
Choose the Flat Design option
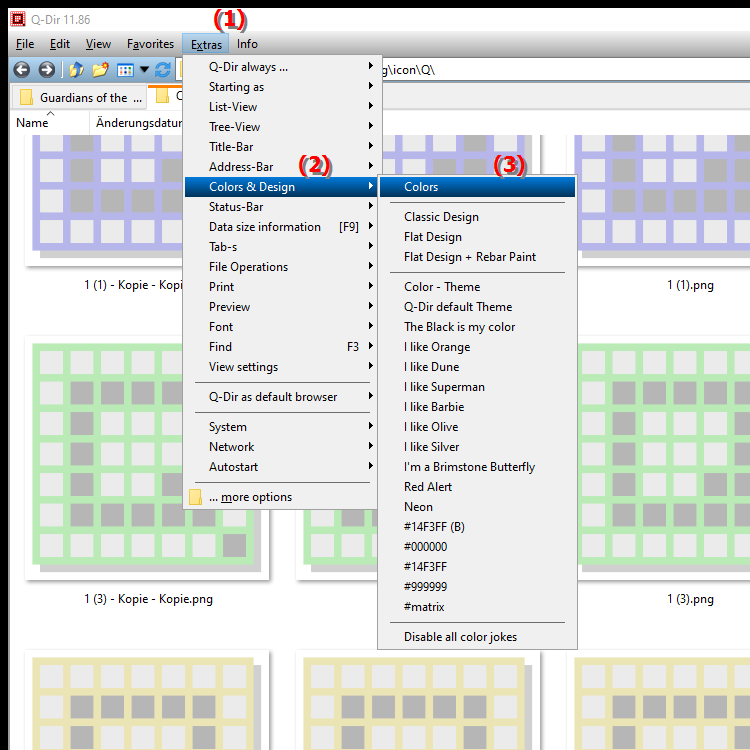coord(433,237)
